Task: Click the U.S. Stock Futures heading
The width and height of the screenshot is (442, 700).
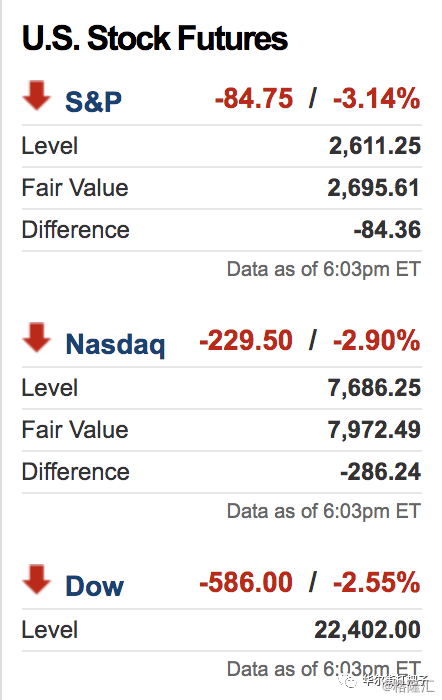Action: [x=154, y=38]
